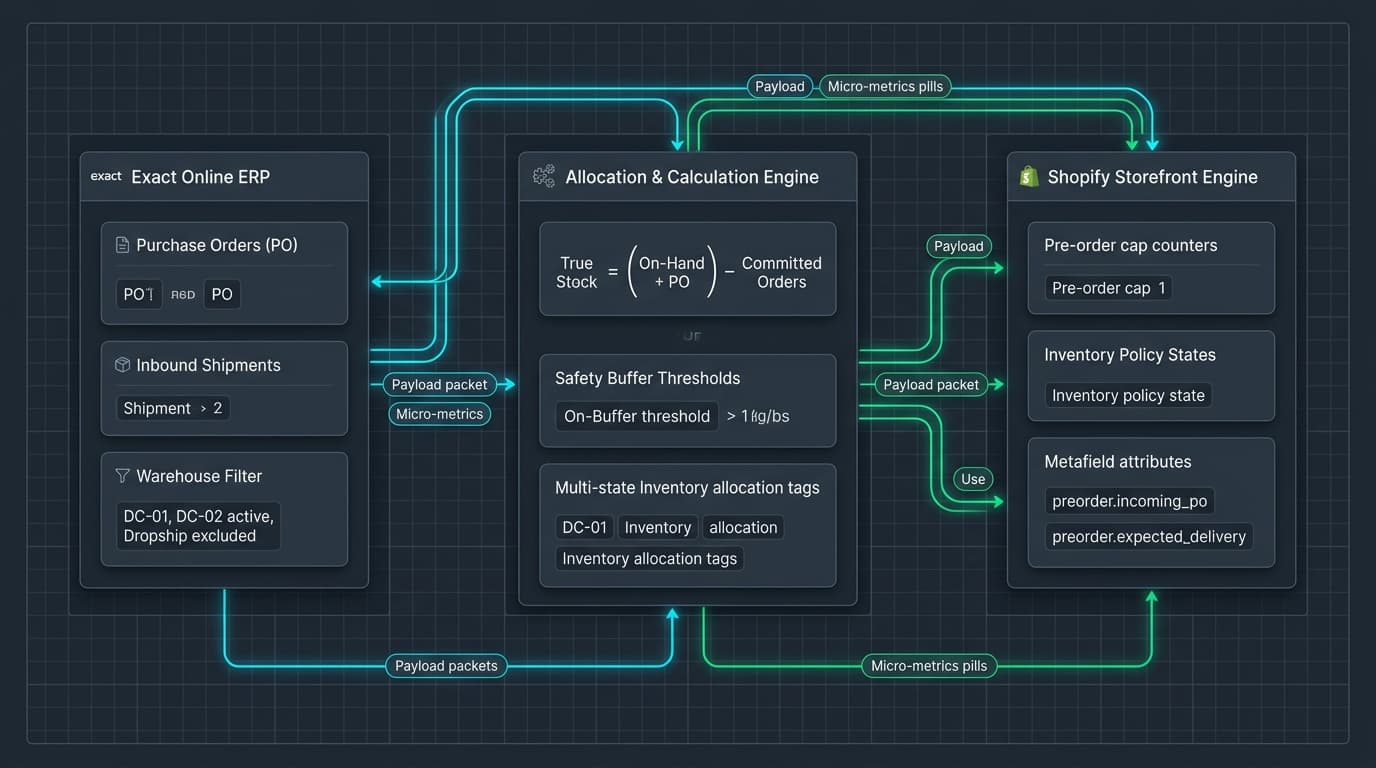Click the Multi-state Inventory allocation tags heading
The image size is (1376, 768).
[687, 488]
